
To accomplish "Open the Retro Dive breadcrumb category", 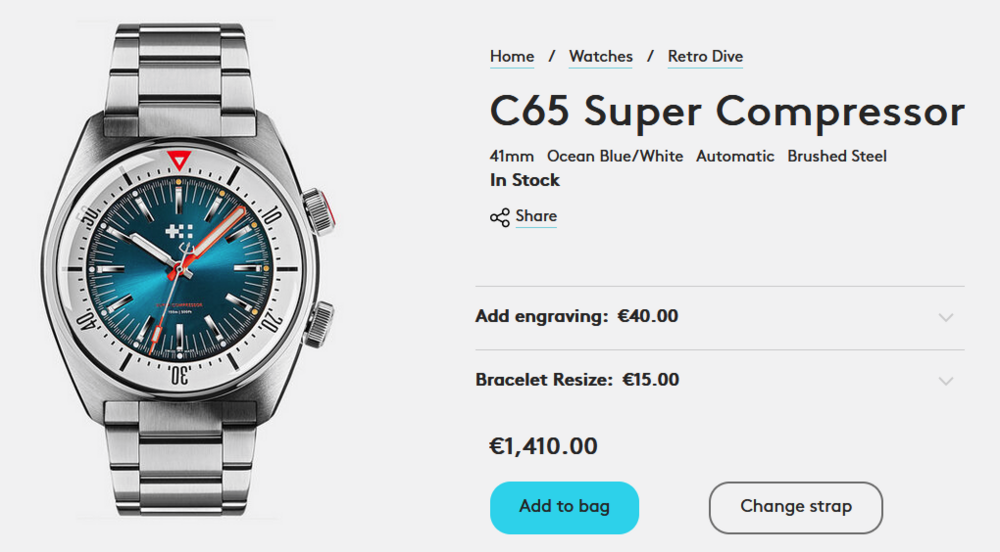I will coord(705,57).
